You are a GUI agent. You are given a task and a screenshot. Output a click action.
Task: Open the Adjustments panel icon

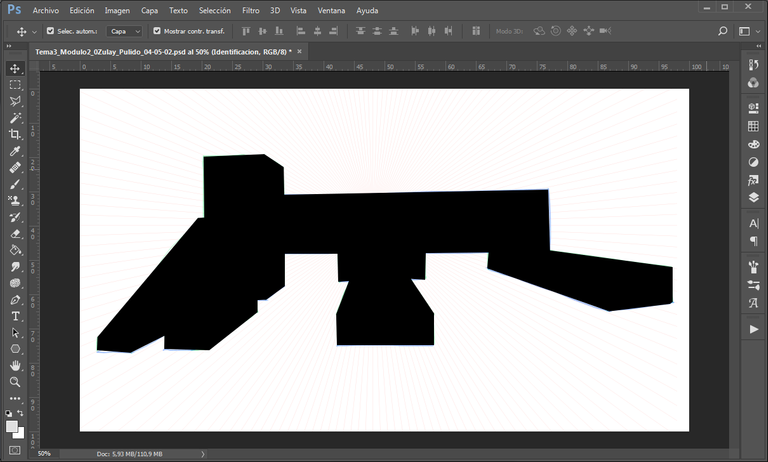[753, 162]
